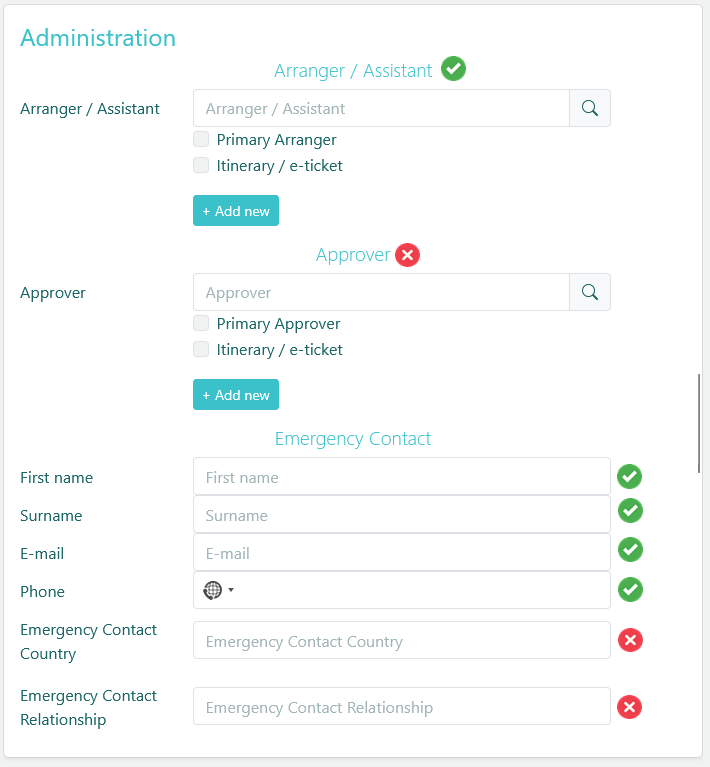Open the Emergency Contact Relationship field
This screenshot has width=710, height=767.
401,707
